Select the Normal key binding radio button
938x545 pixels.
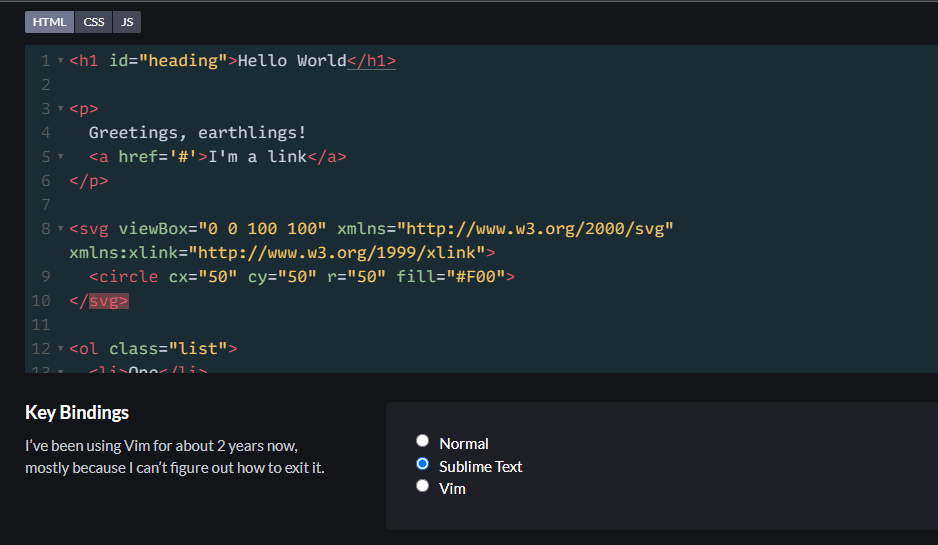click(x=422, y=441)
